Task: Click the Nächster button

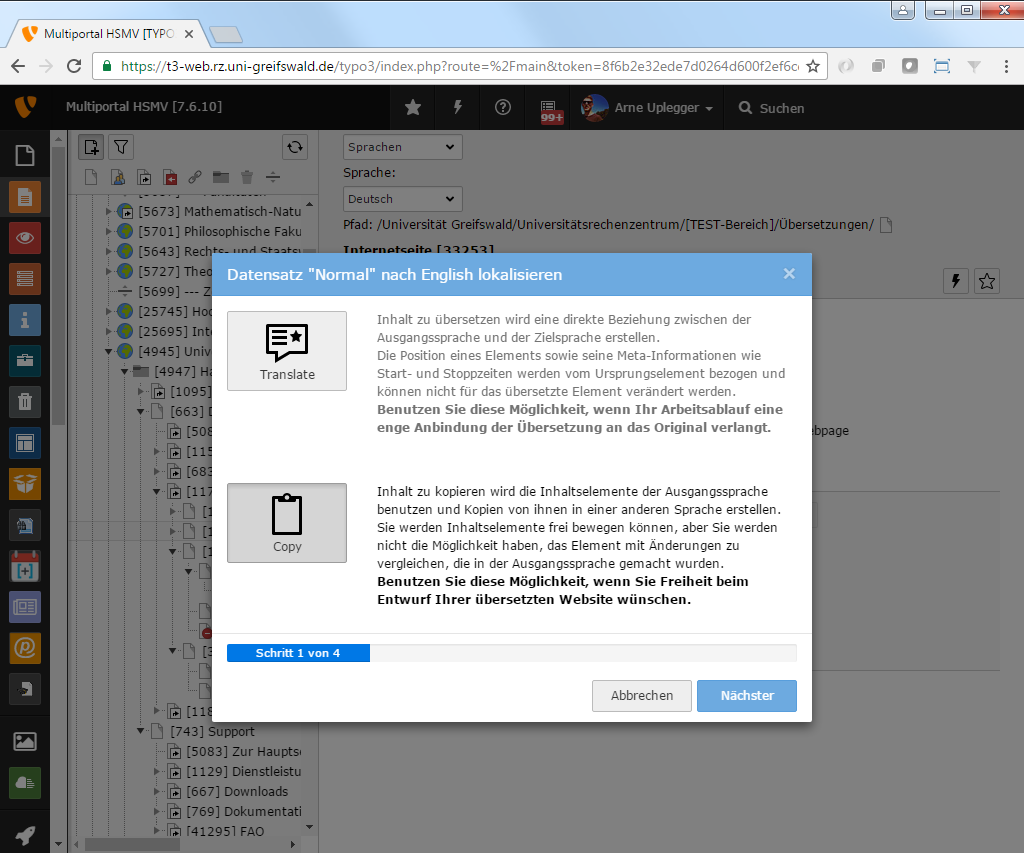Action: (747, 696)
